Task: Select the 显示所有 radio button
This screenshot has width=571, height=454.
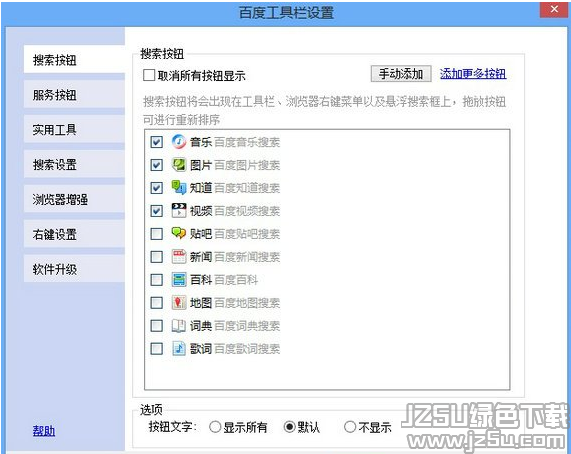Action: (215, 427)
